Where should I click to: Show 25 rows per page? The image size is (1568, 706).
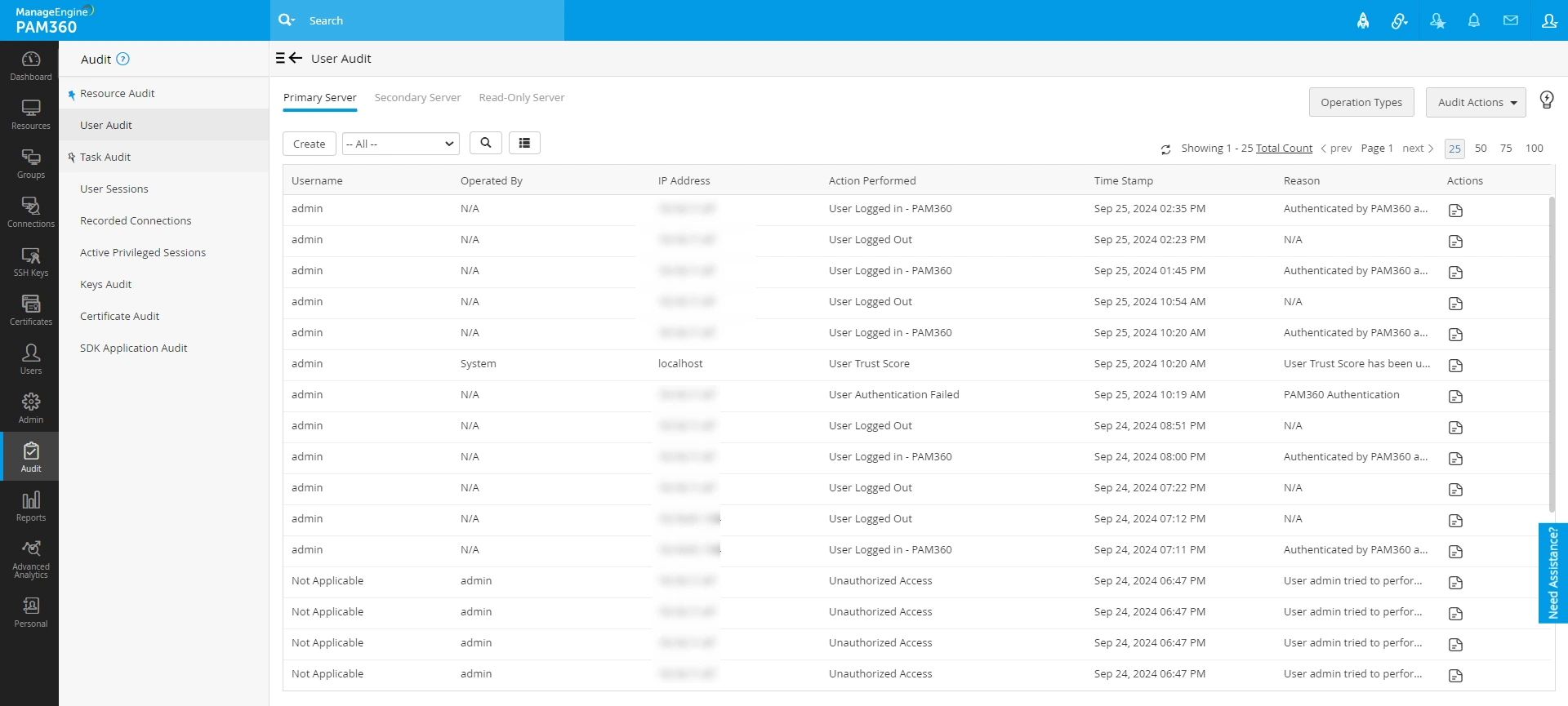1454,149
